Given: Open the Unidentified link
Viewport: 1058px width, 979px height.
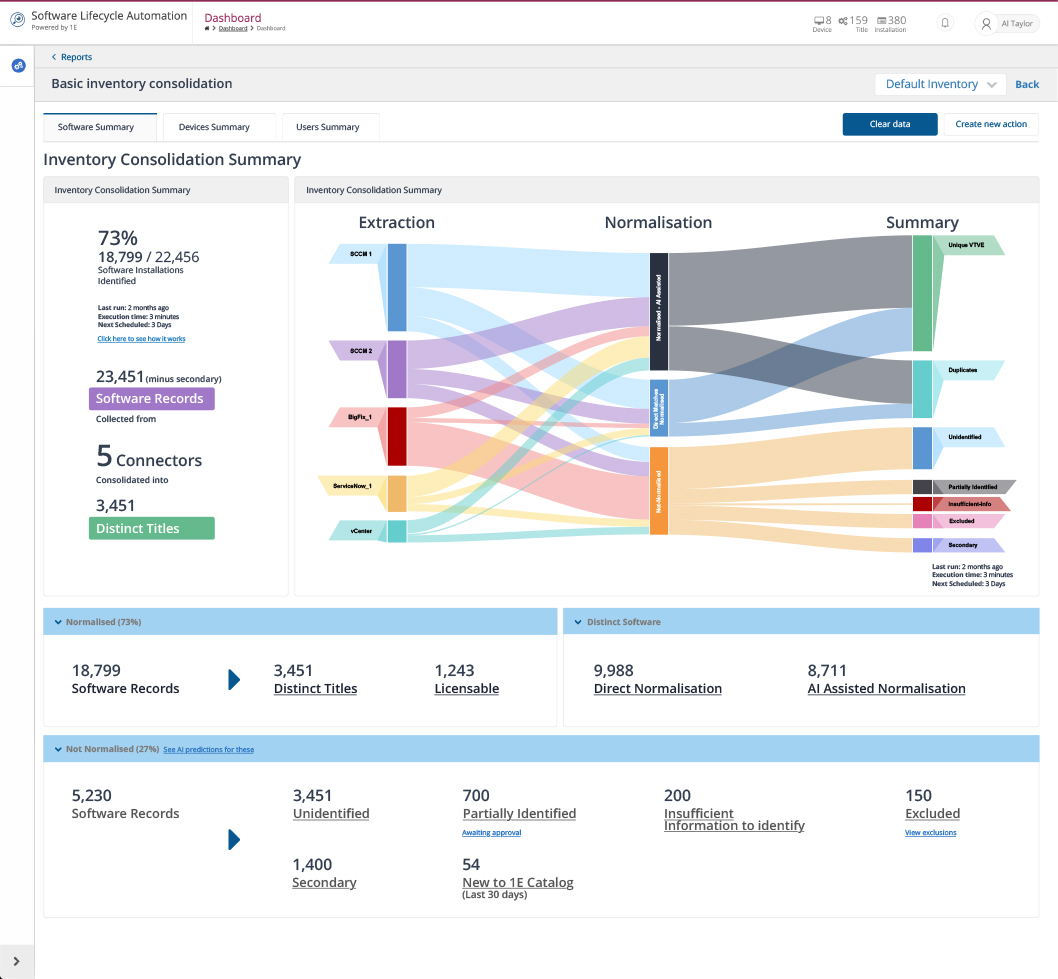Looking at the screenshot, I should 331,813.
